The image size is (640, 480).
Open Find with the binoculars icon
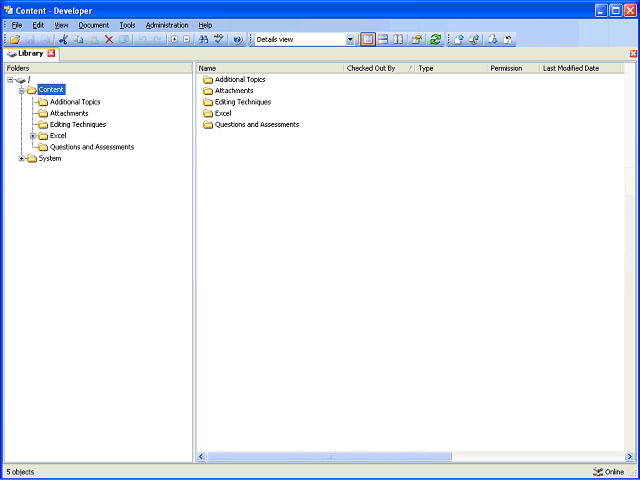coord(203,40)
